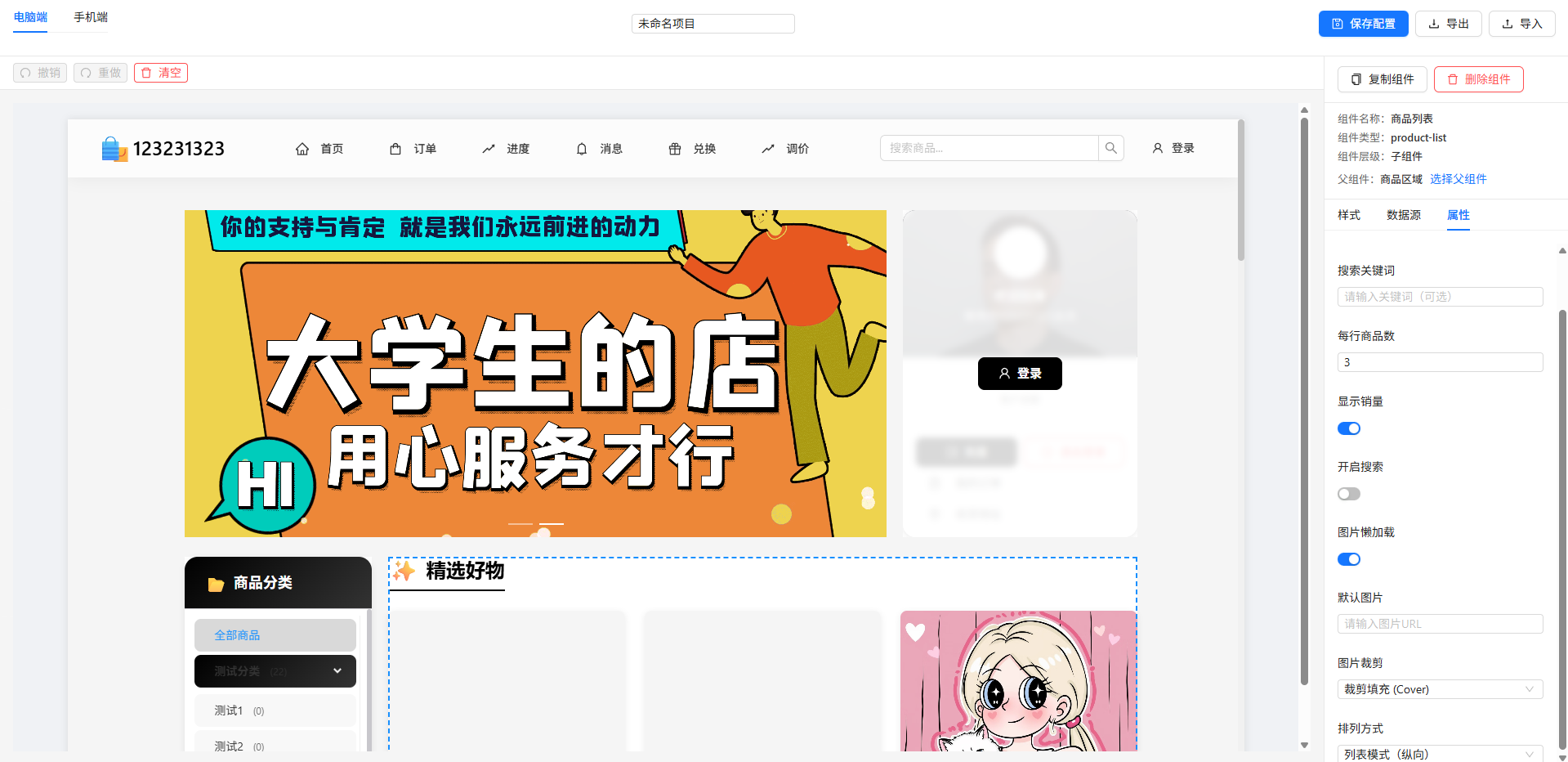Click the home icon beside 首页
Image resolution: width=1568 pixels, height=762 pixels.
click(x=302, y=149)
